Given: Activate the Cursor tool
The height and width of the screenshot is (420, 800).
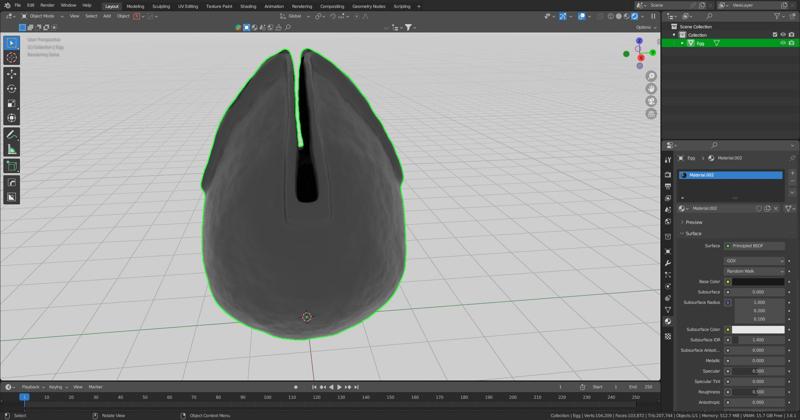Looking at the screenshot, I should (x=12, y=58).
